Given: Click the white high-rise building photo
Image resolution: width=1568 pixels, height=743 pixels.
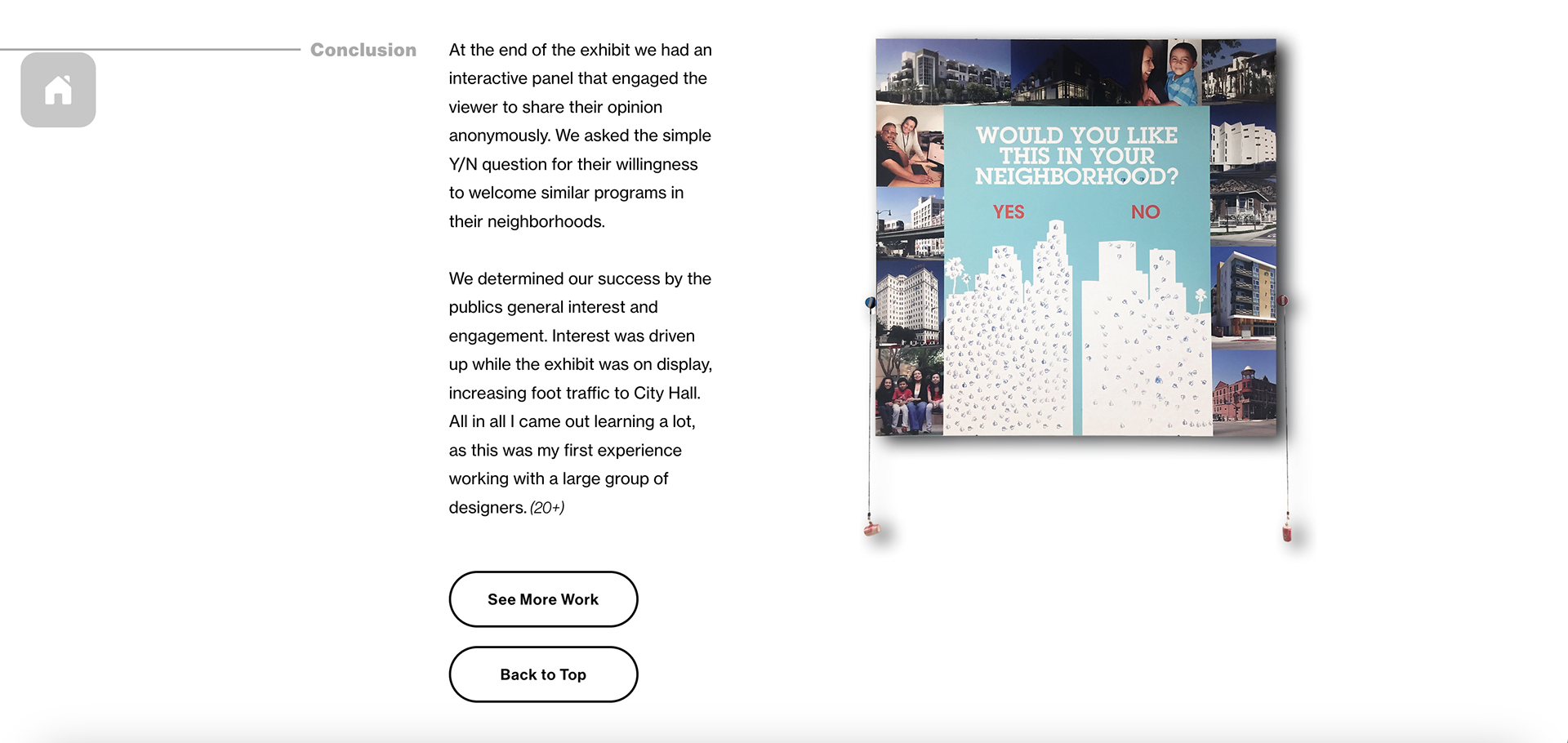Looking at the screenshot, I should click(909, 302).
